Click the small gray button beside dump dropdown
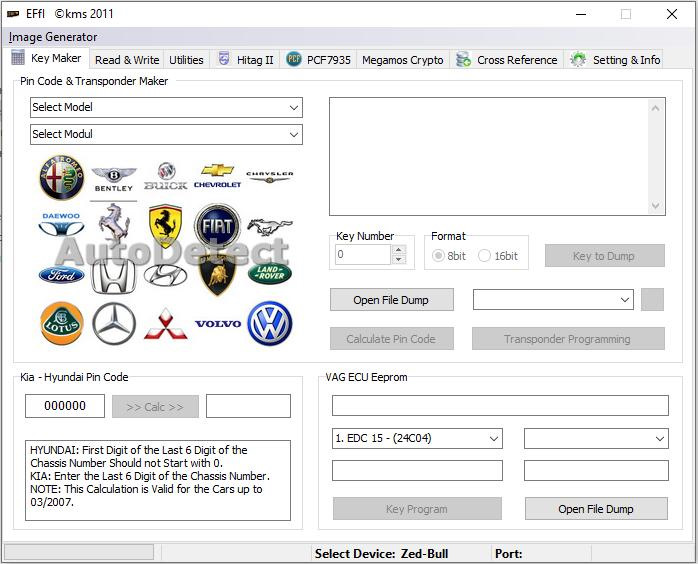 [x=652, y=300]
